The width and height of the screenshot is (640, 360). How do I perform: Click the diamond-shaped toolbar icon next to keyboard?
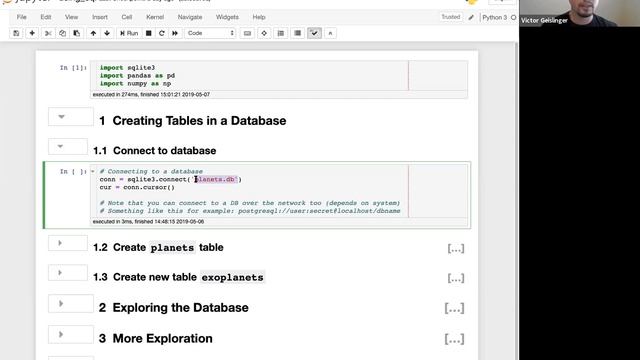coord(264,33)
